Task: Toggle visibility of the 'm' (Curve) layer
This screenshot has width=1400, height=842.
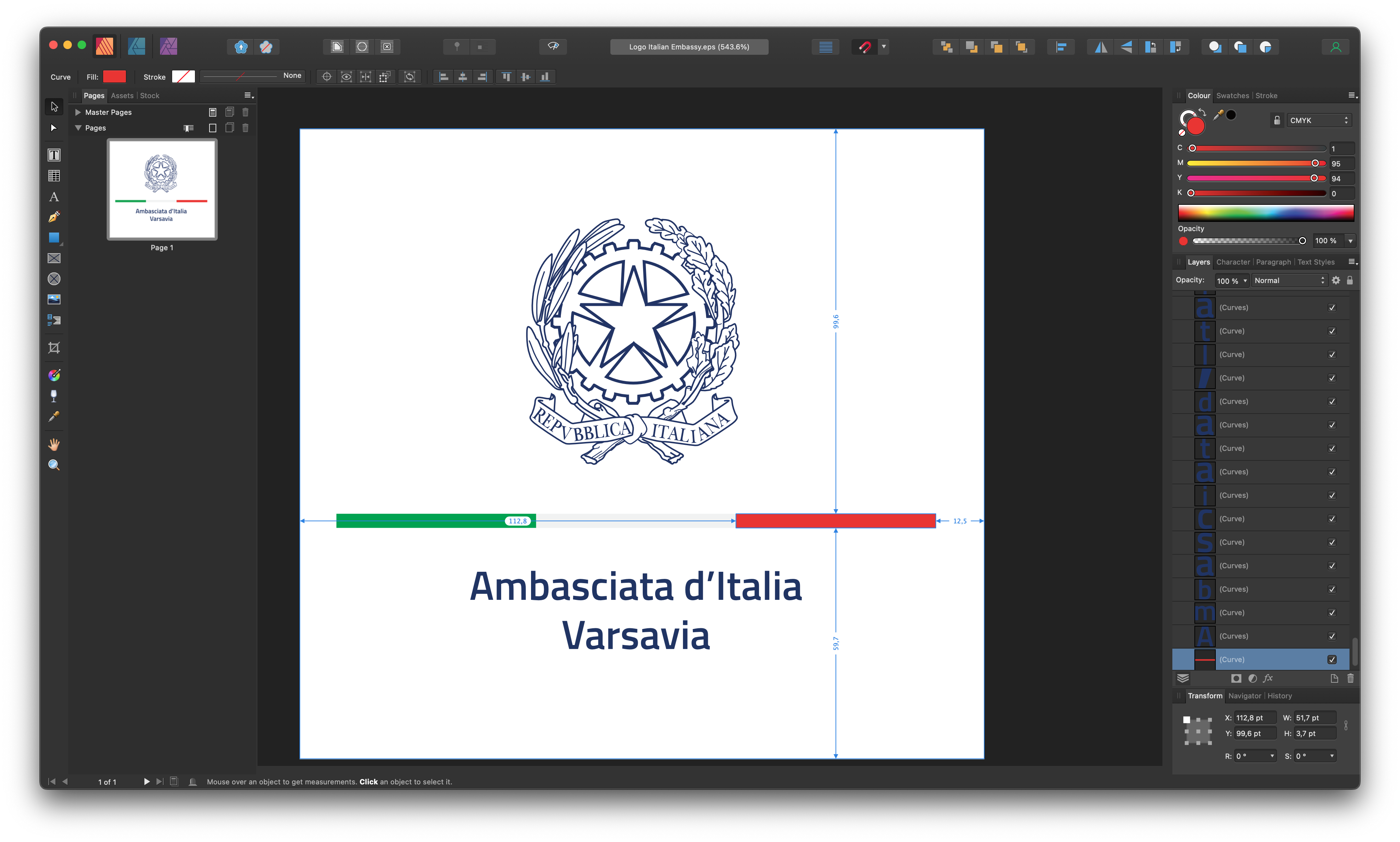Action: pos(1331,613)
